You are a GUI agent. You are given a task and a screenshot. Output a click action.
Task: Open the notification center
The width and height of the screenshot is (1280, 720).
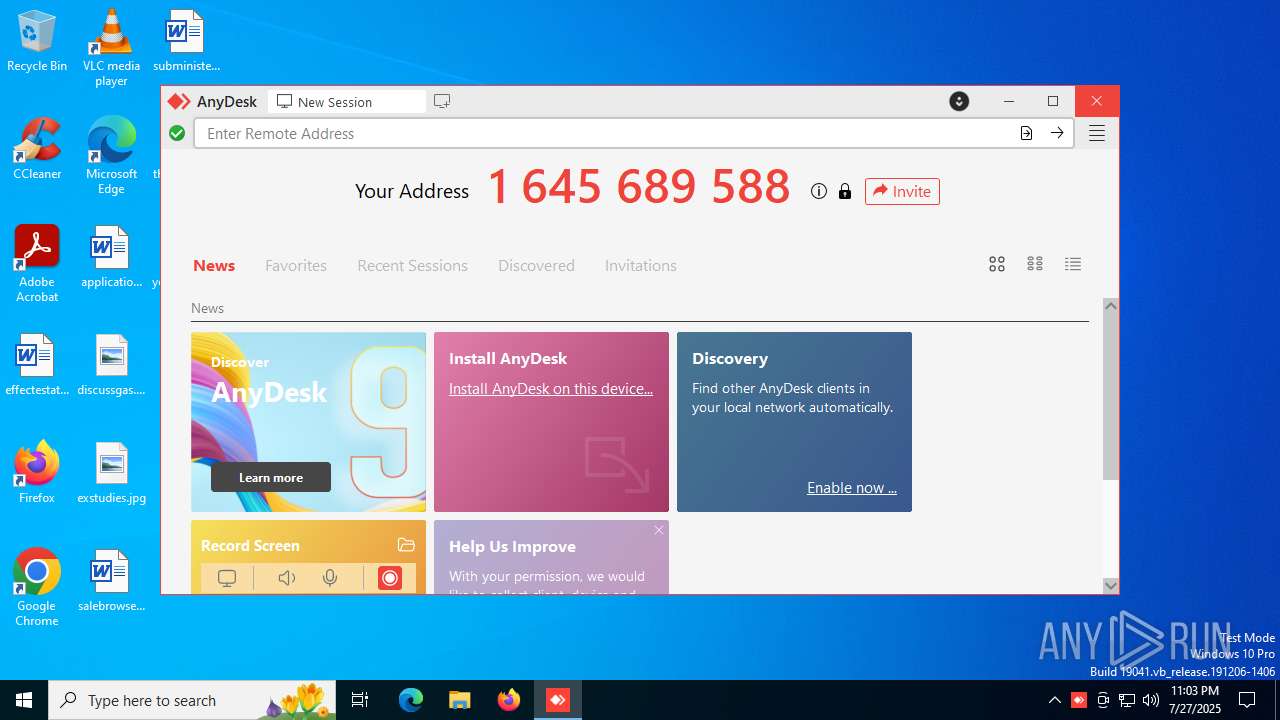1247,700
